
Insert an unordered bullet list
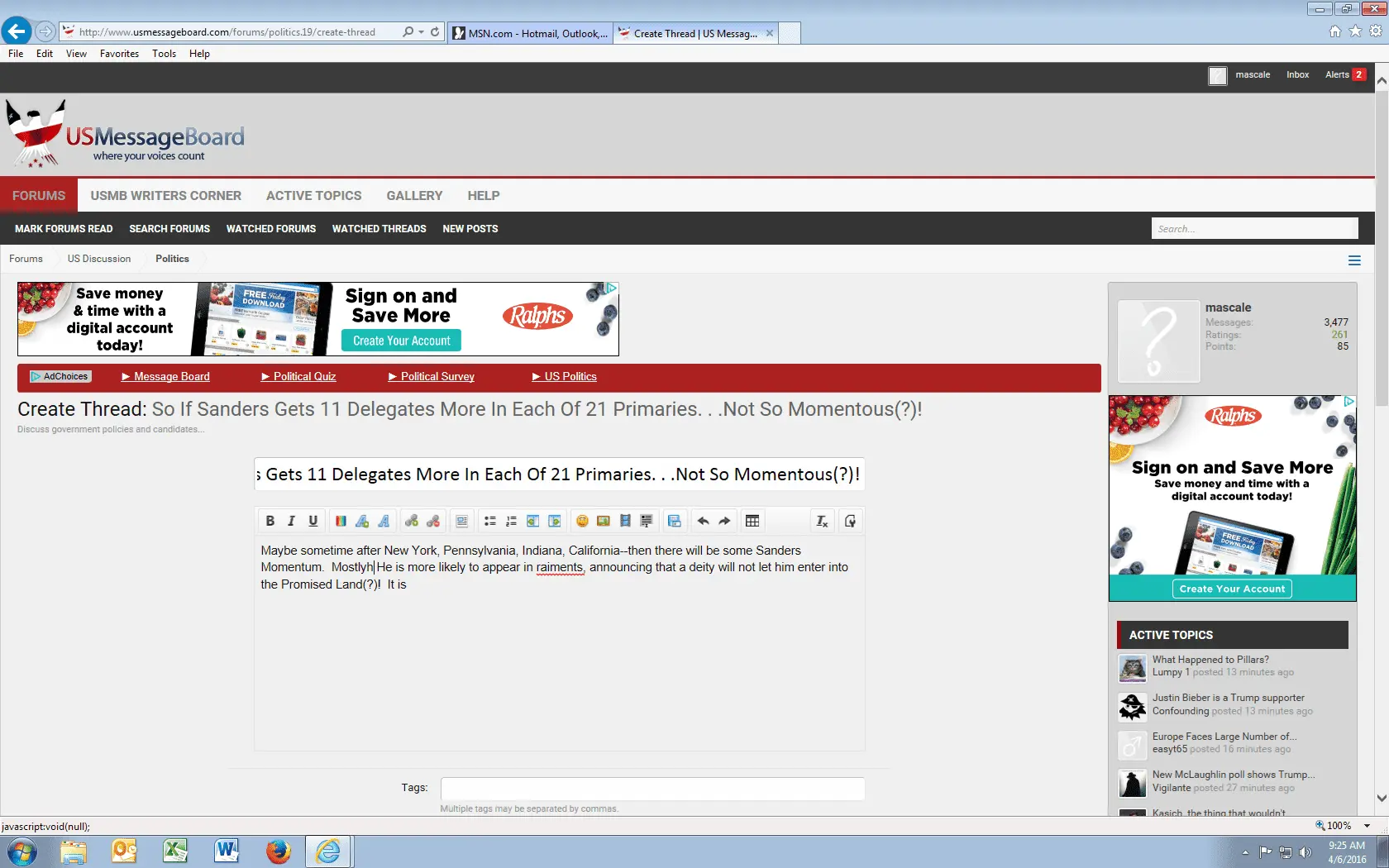point(490,521)
